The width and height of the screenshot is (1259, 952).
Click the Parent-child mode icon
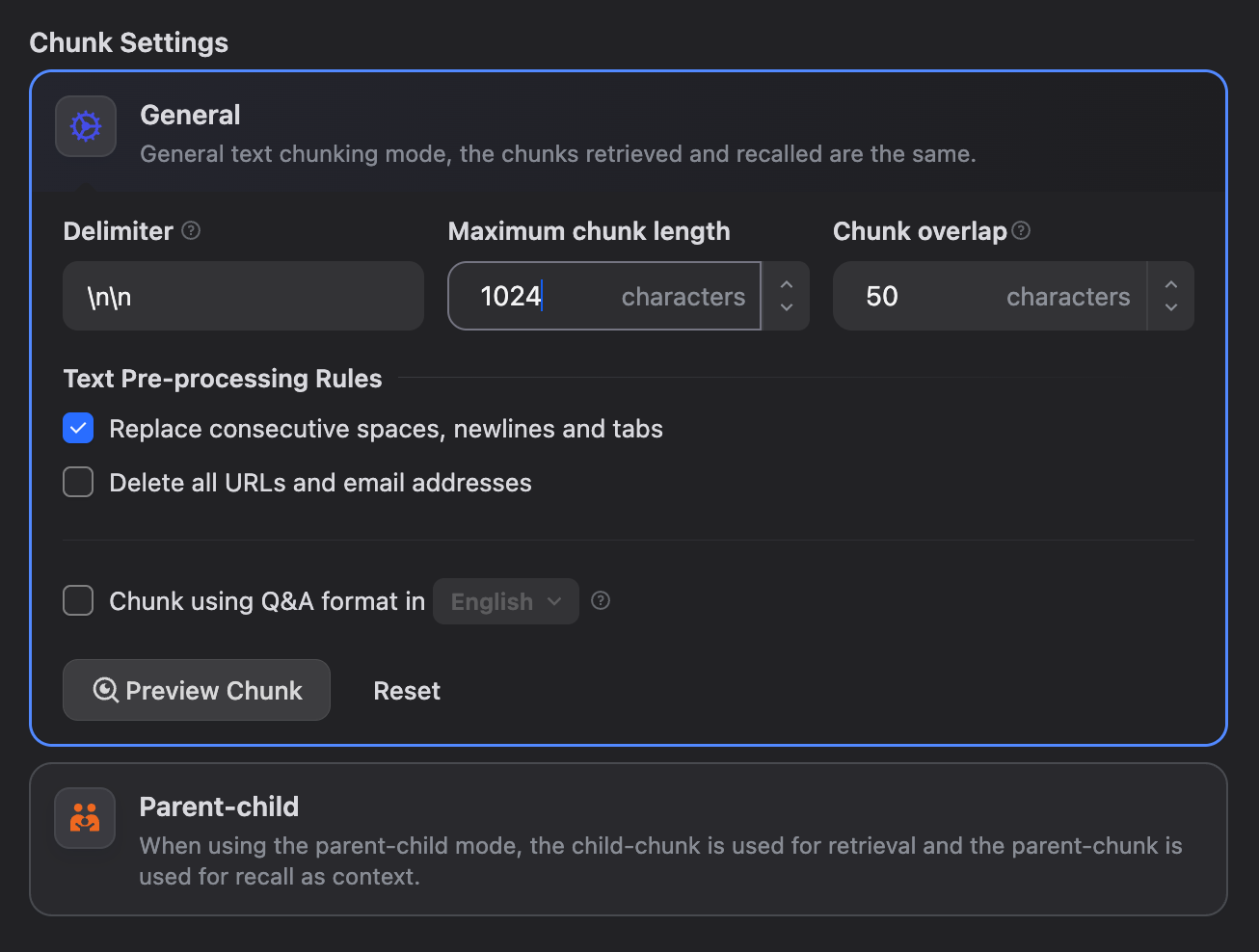pyautogui.click(x=85, y=818)
